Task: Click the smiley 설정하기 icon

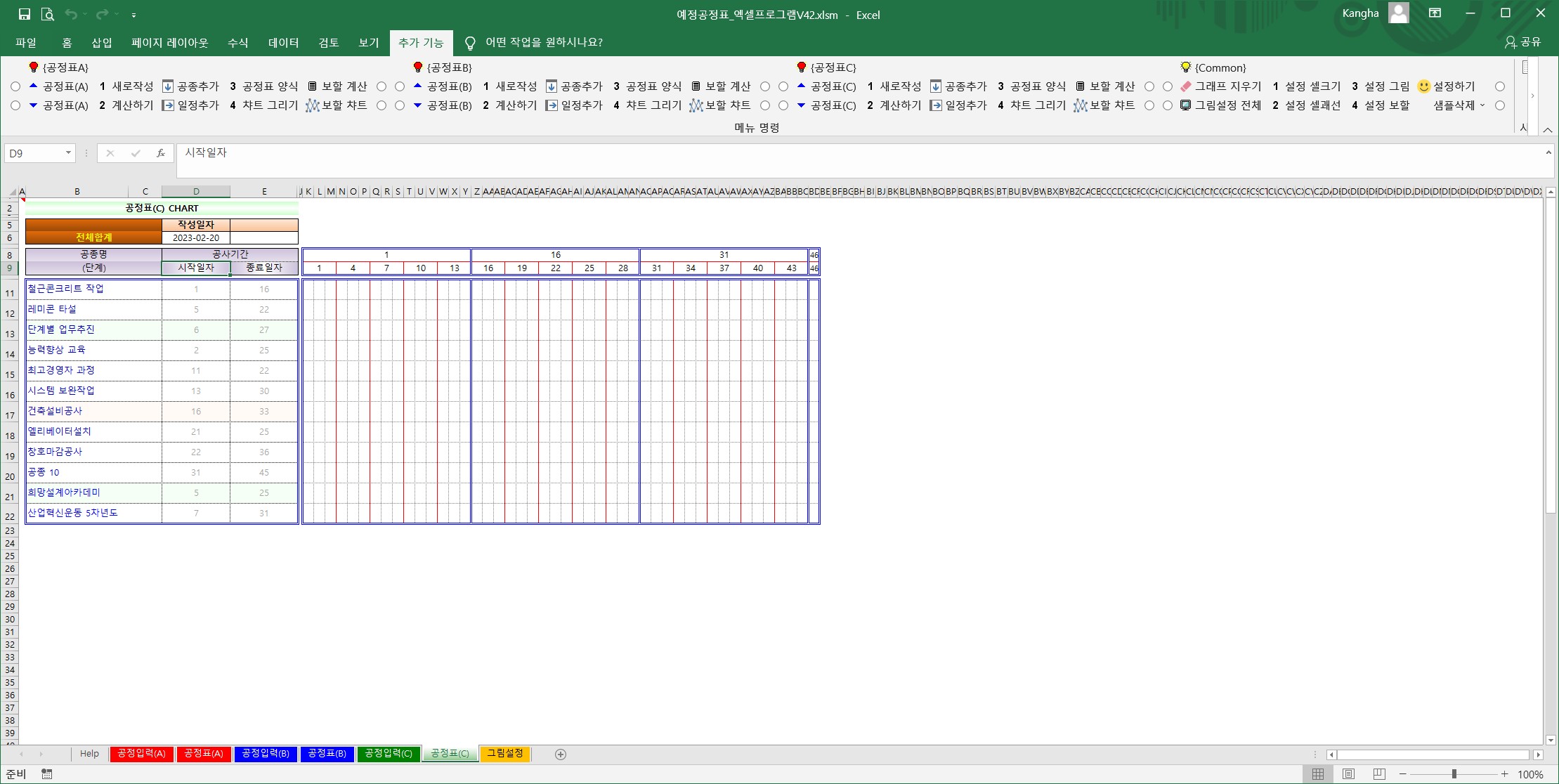Action: pos(1423,86)
